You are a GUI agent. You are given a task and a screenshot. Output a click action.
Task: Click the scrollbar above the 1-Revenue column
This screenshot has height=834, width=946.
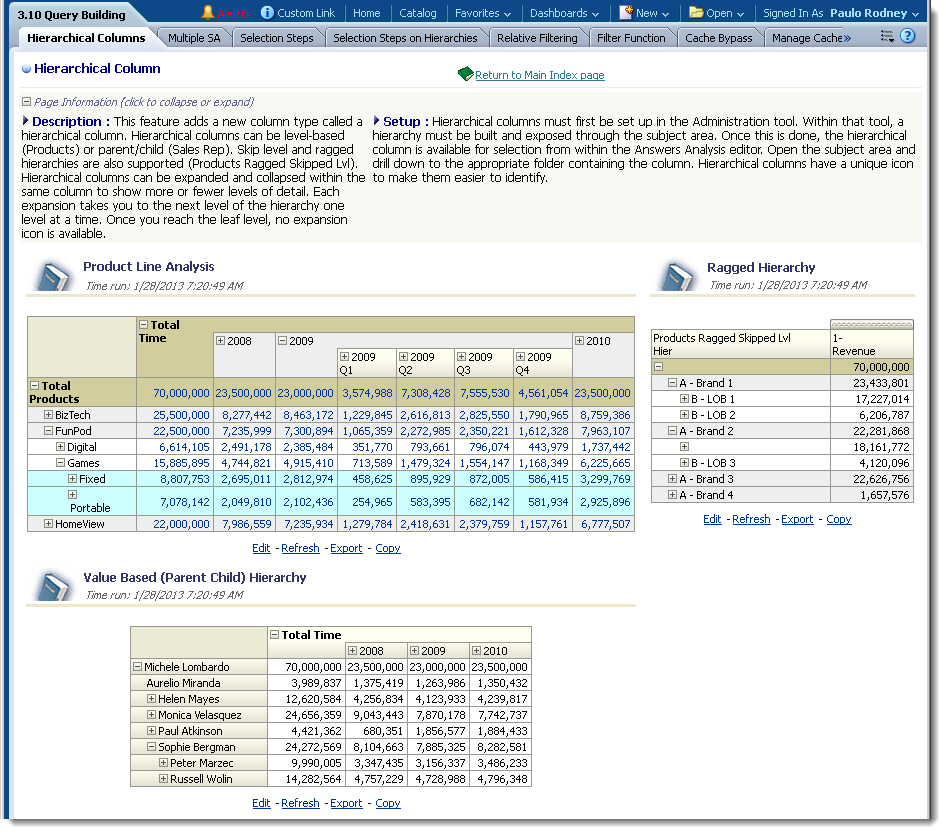tap(872, 326)
